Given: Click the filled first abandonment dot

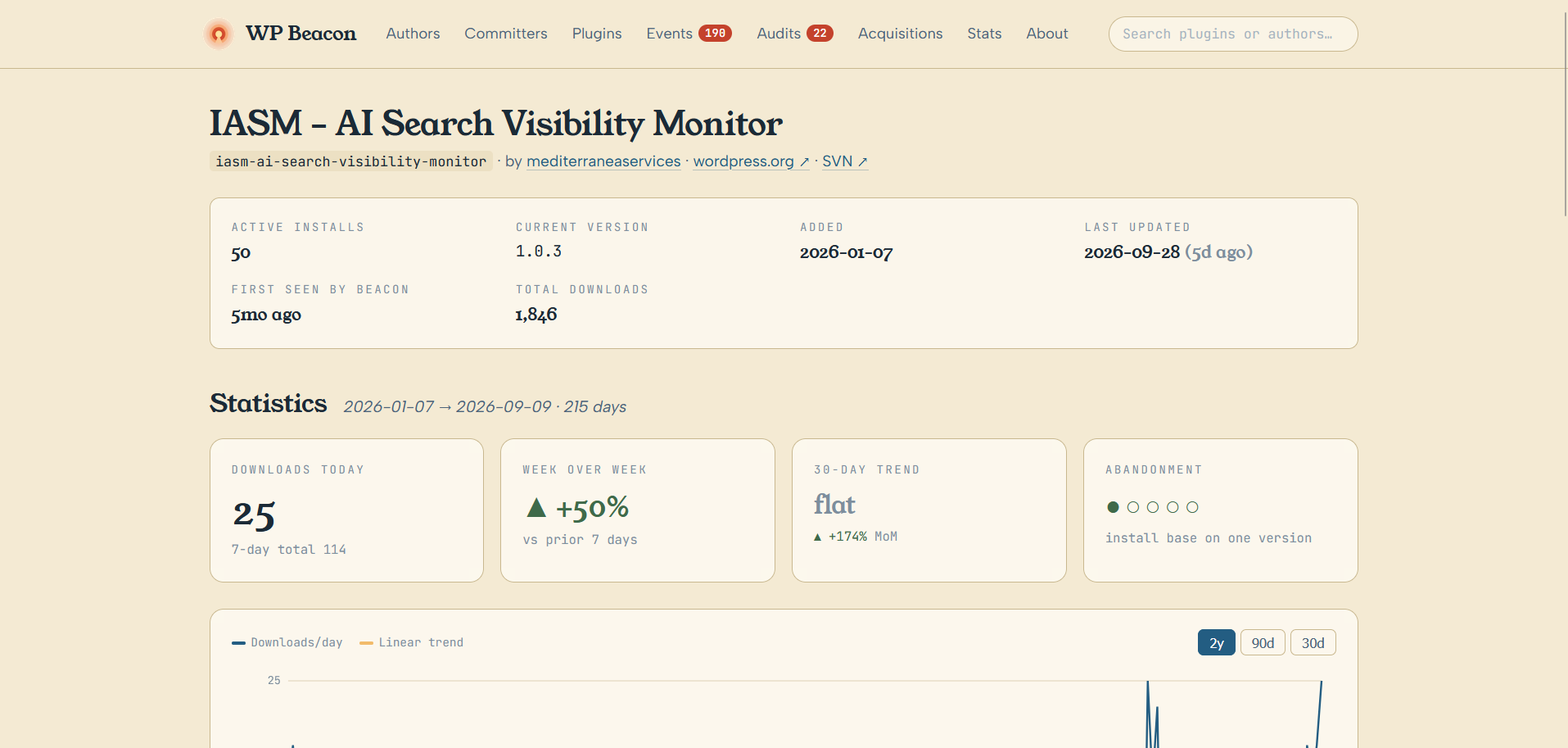Looking at the screenshot, I should [1113, 507].
